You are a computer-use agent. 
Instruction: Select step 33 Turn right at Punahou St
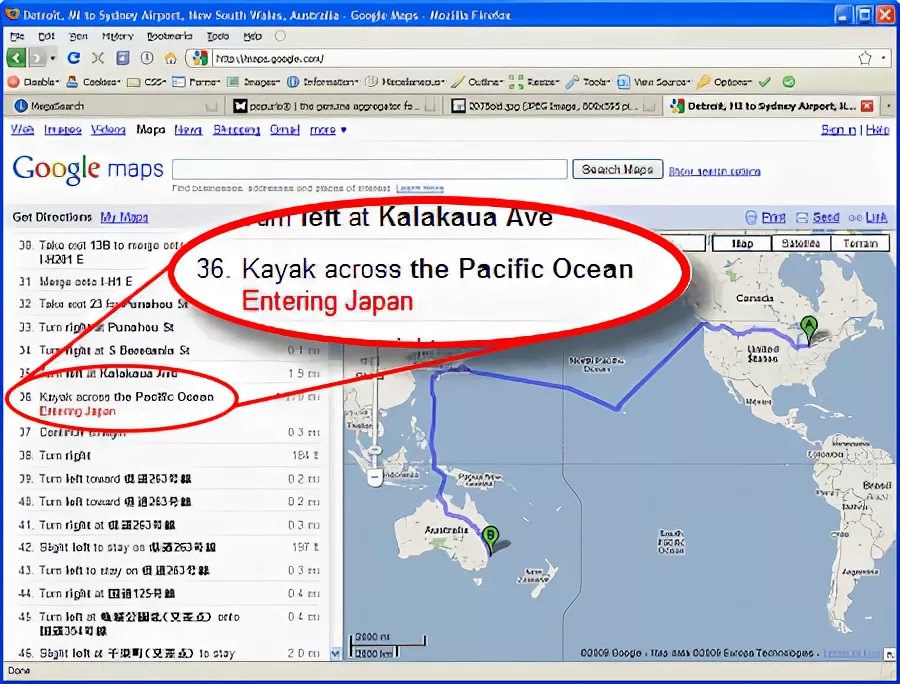[107, 327]
